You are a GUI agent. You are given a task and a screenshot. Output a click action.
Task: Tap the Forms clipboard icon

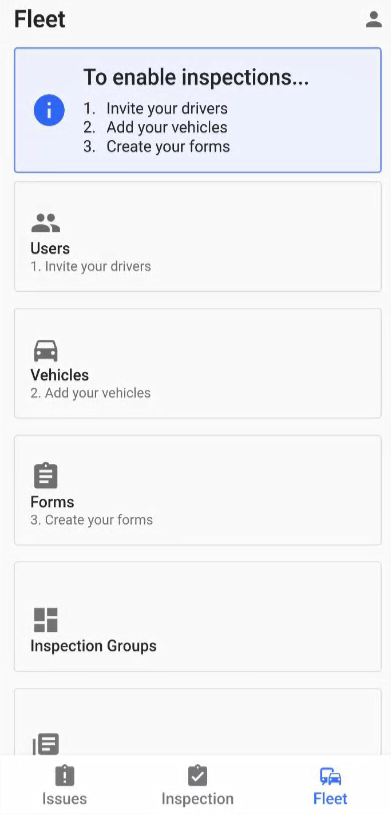click(46, 476)
